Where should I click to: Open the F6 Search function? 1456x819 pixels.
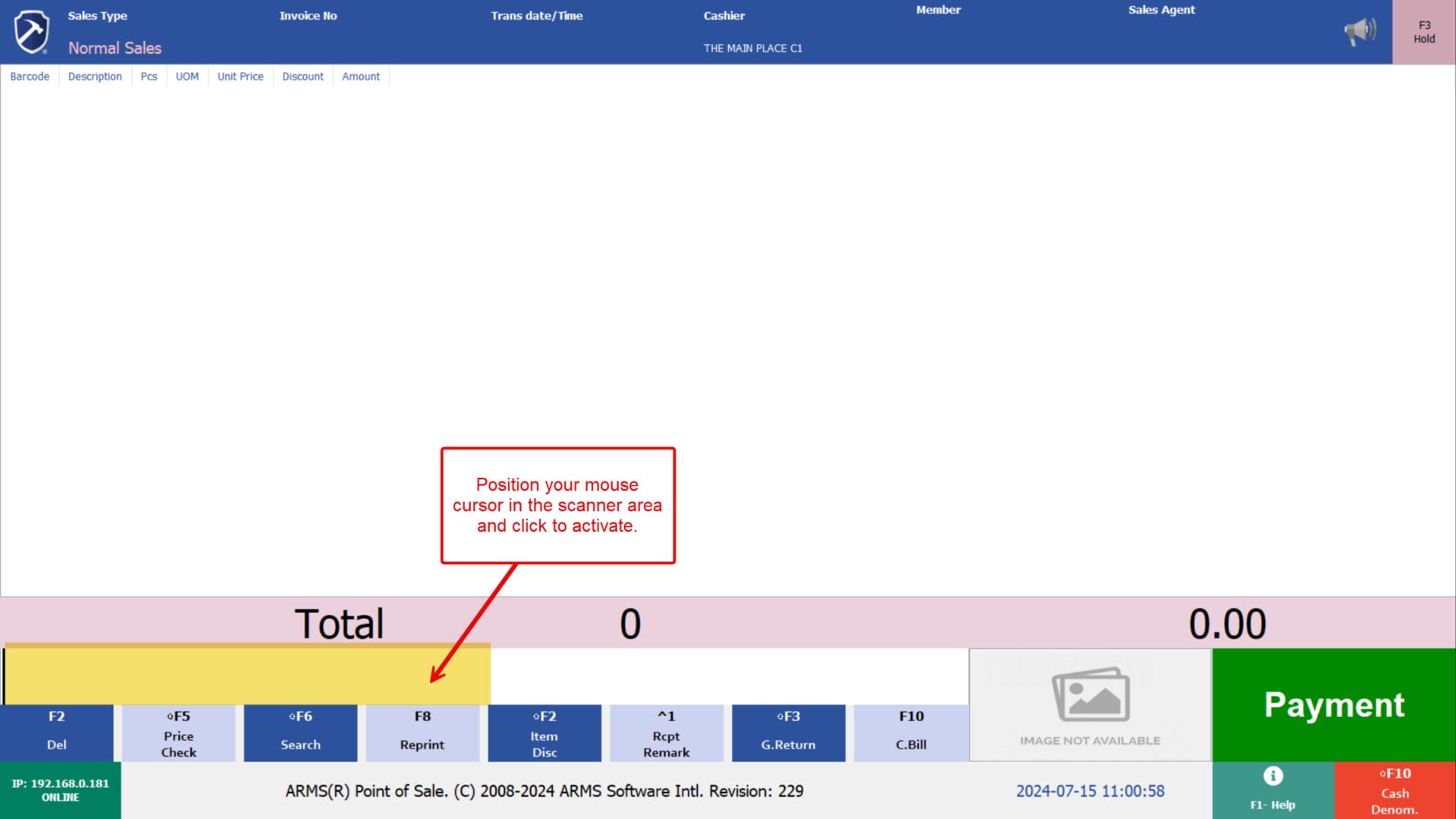click(x=300, y=733)
